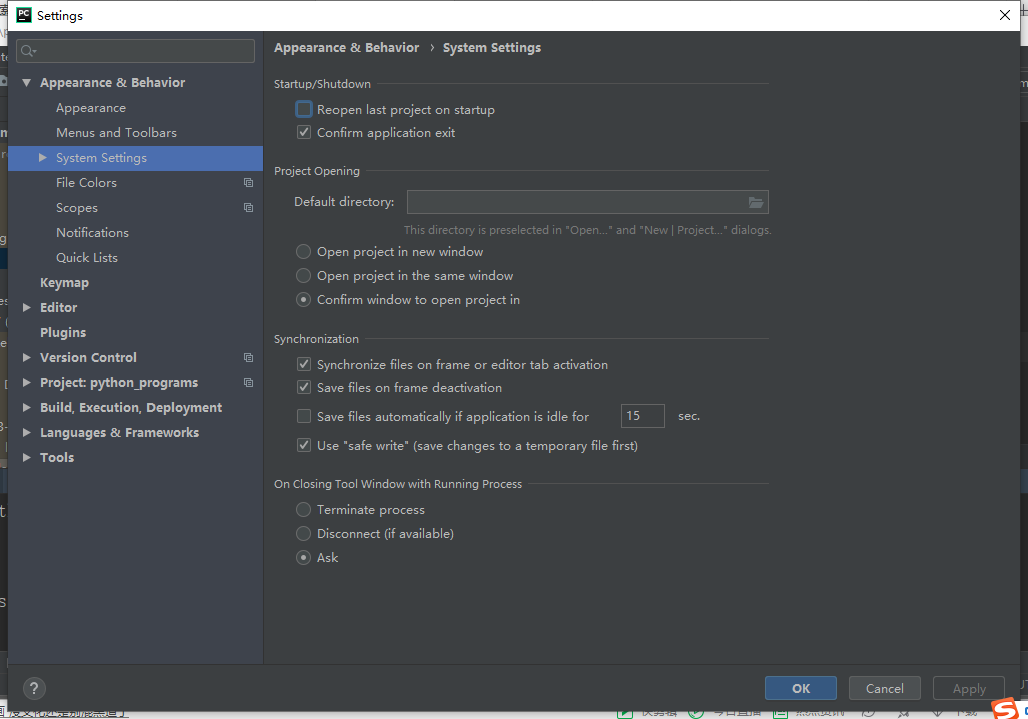Click Editor in the settings tree
The width and height of the screenshot is (1028, 719).
tap(58, 307)
